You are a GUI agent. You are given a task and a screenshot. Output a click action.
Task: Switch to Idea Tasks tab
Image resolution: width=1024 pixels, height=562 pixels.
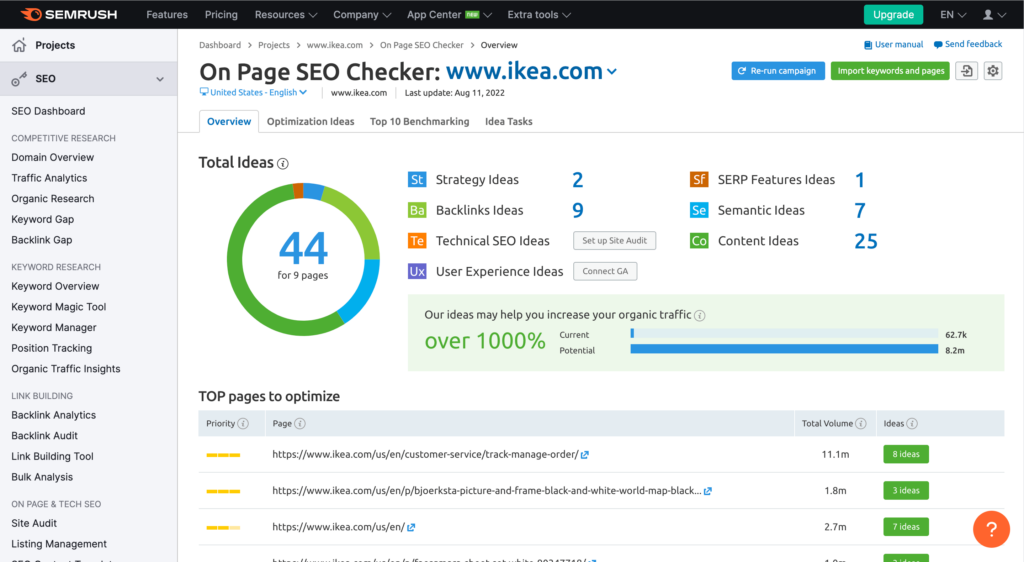(x=509, y=121)
